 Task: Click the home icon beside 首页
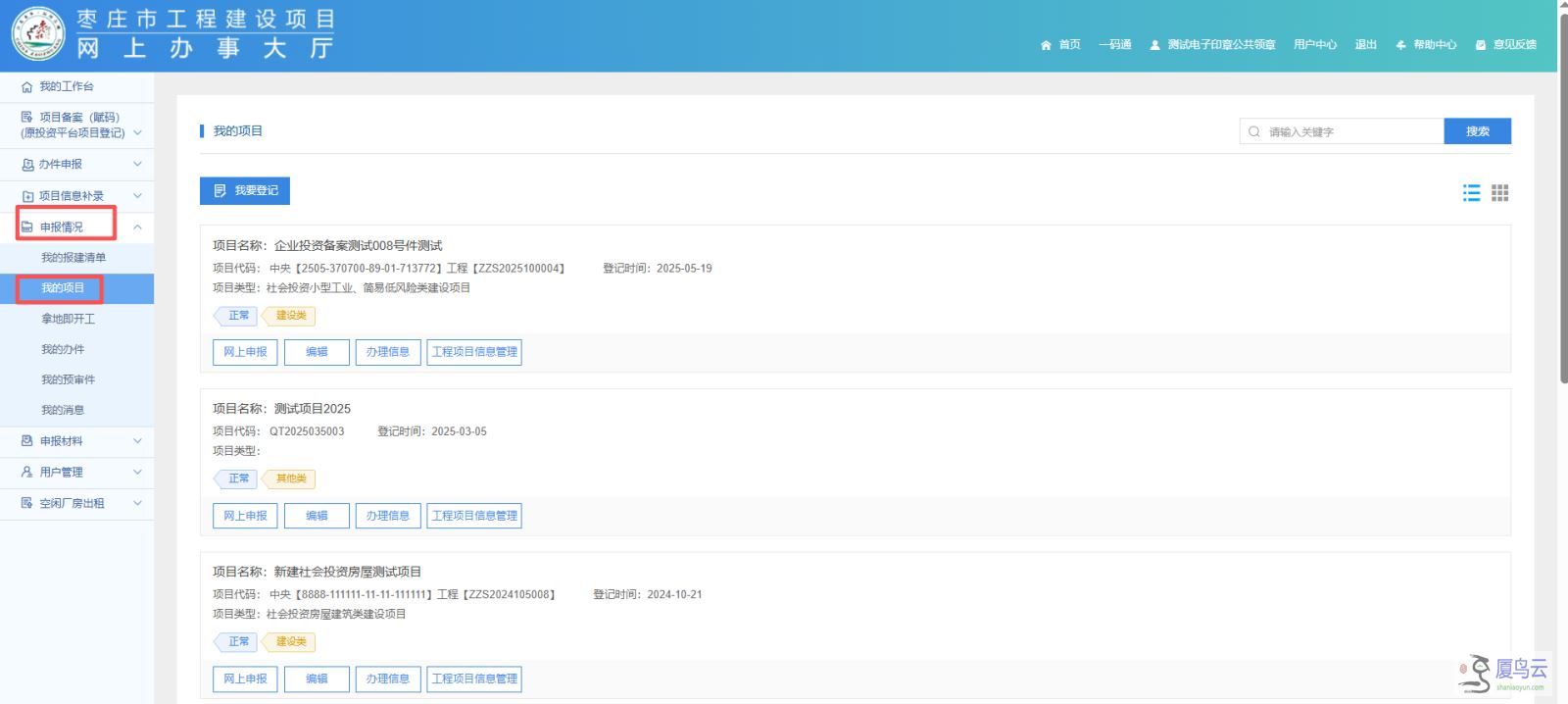click(x=1046, y=45)
